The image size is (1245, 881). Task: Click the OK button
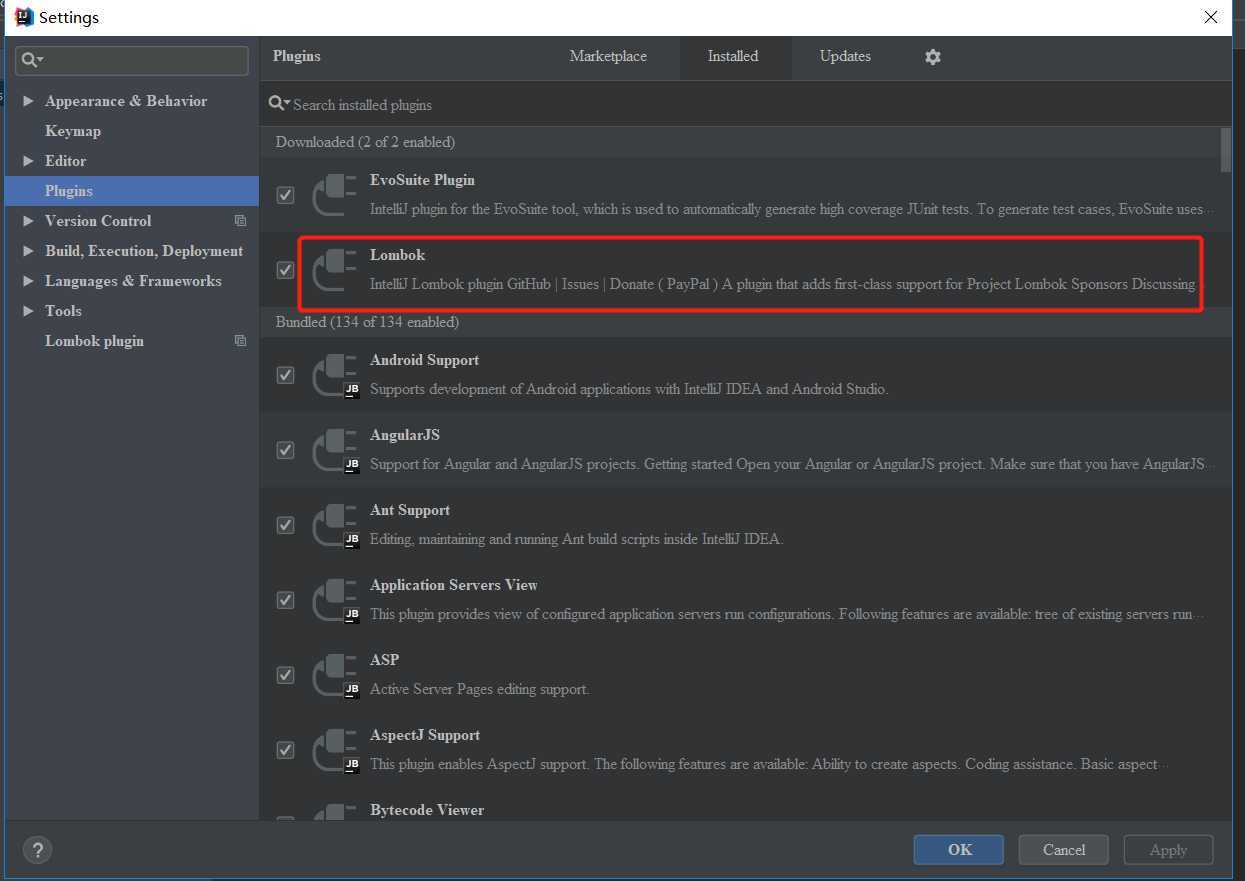(959, 850)
